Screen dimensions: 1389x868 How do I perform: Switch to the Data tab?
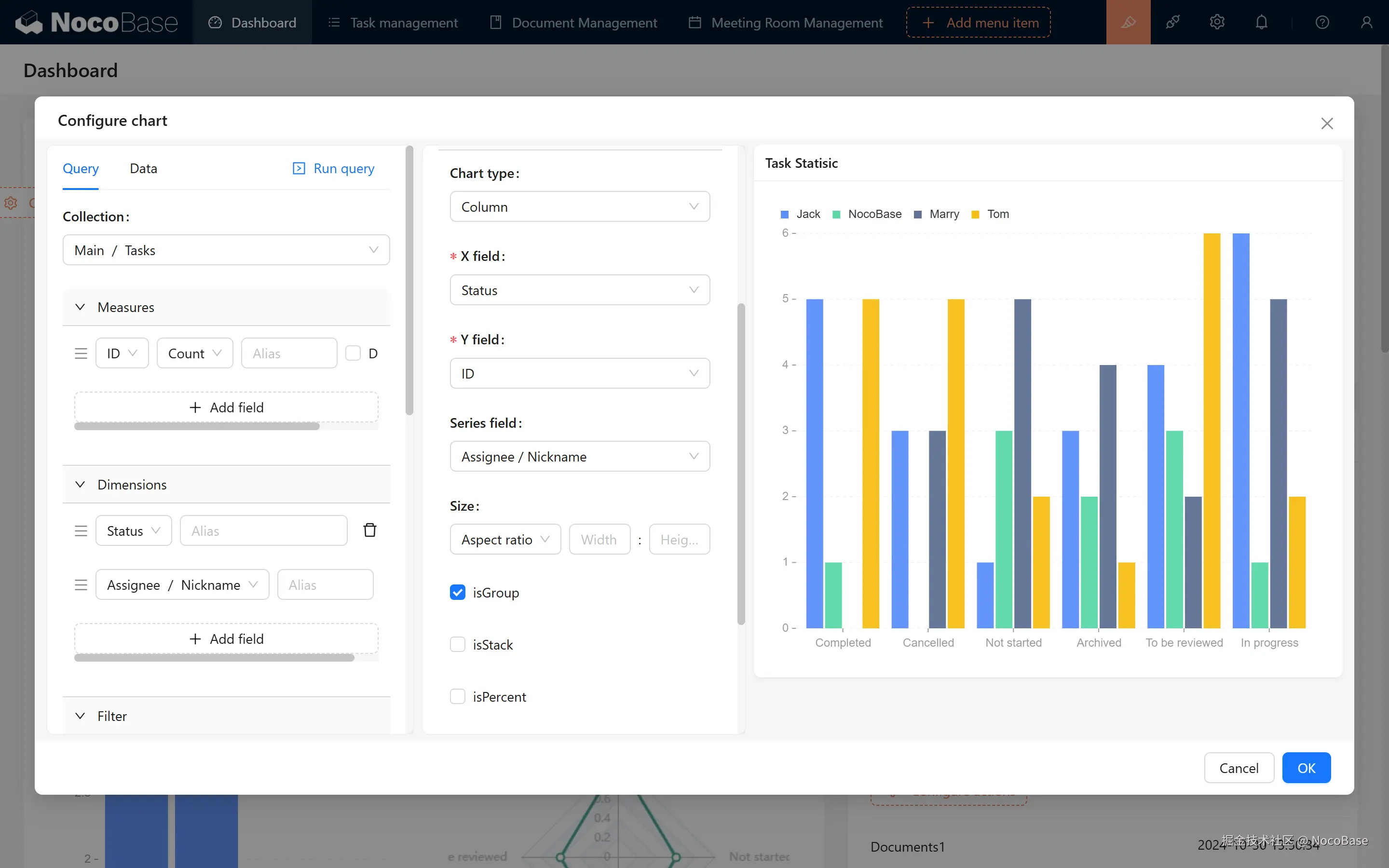click(143, 169)
